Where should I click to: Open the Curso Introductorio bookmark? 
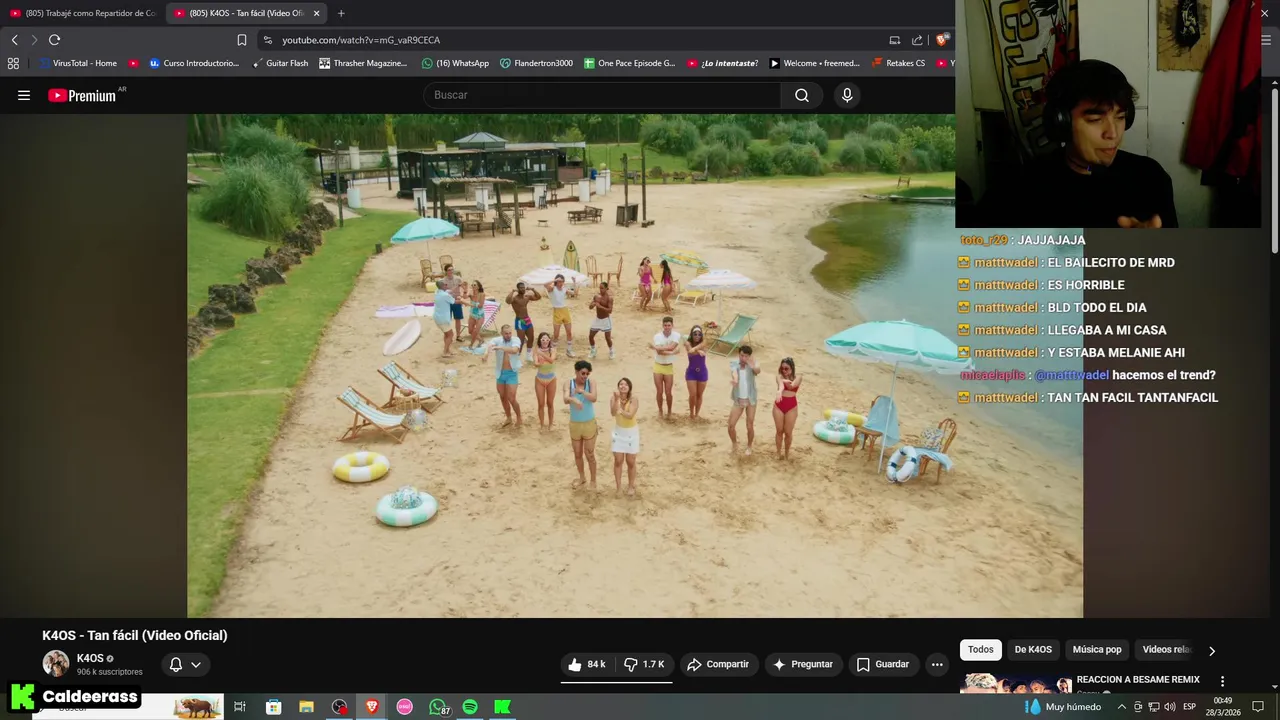194,63
